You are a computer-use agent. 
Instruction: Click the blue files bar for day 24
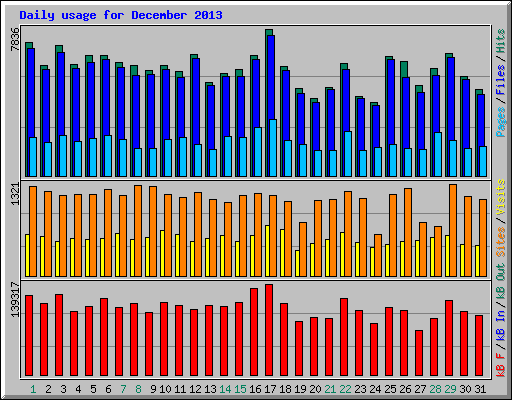tap(376, 126)
